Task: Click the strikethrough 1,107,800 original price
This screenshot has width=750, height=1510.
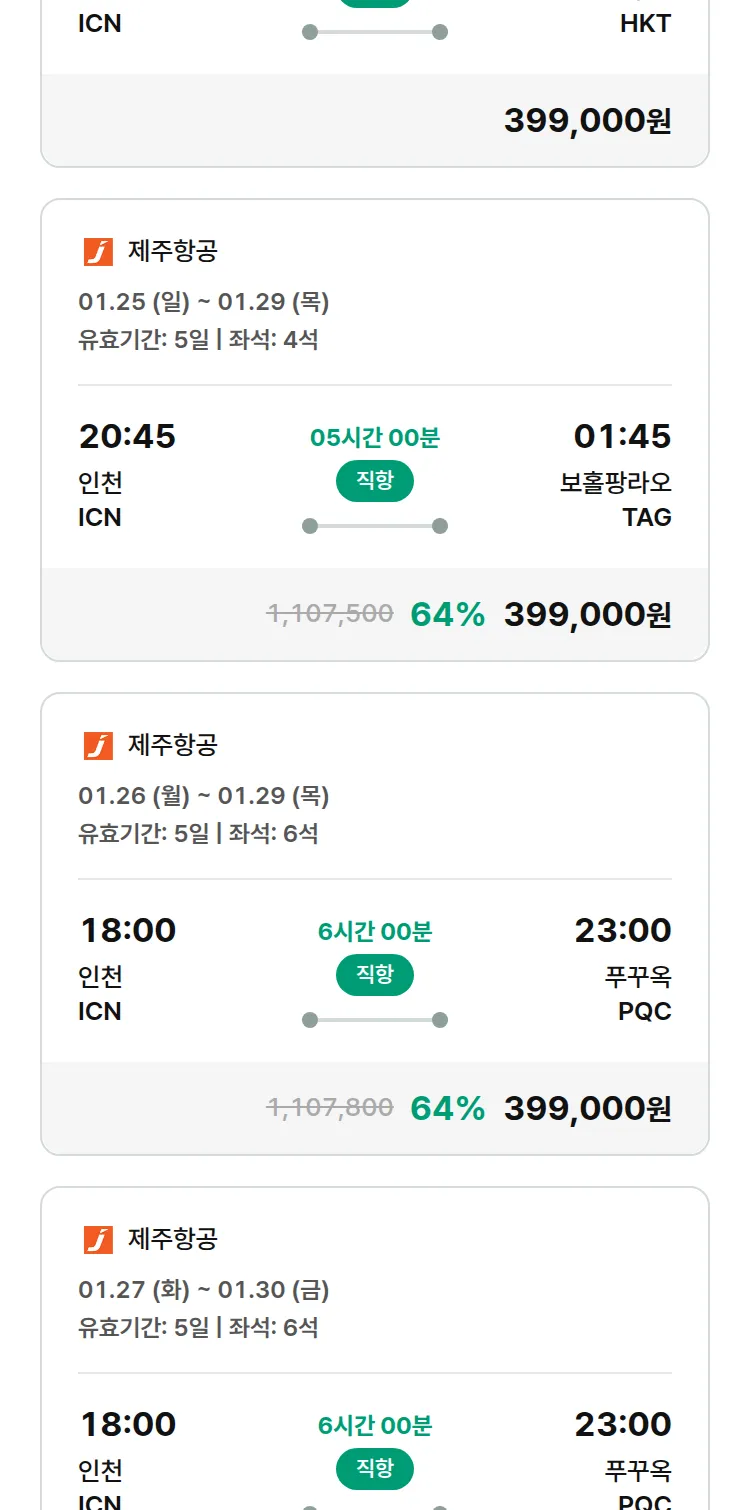Action: pos(330,1108)
